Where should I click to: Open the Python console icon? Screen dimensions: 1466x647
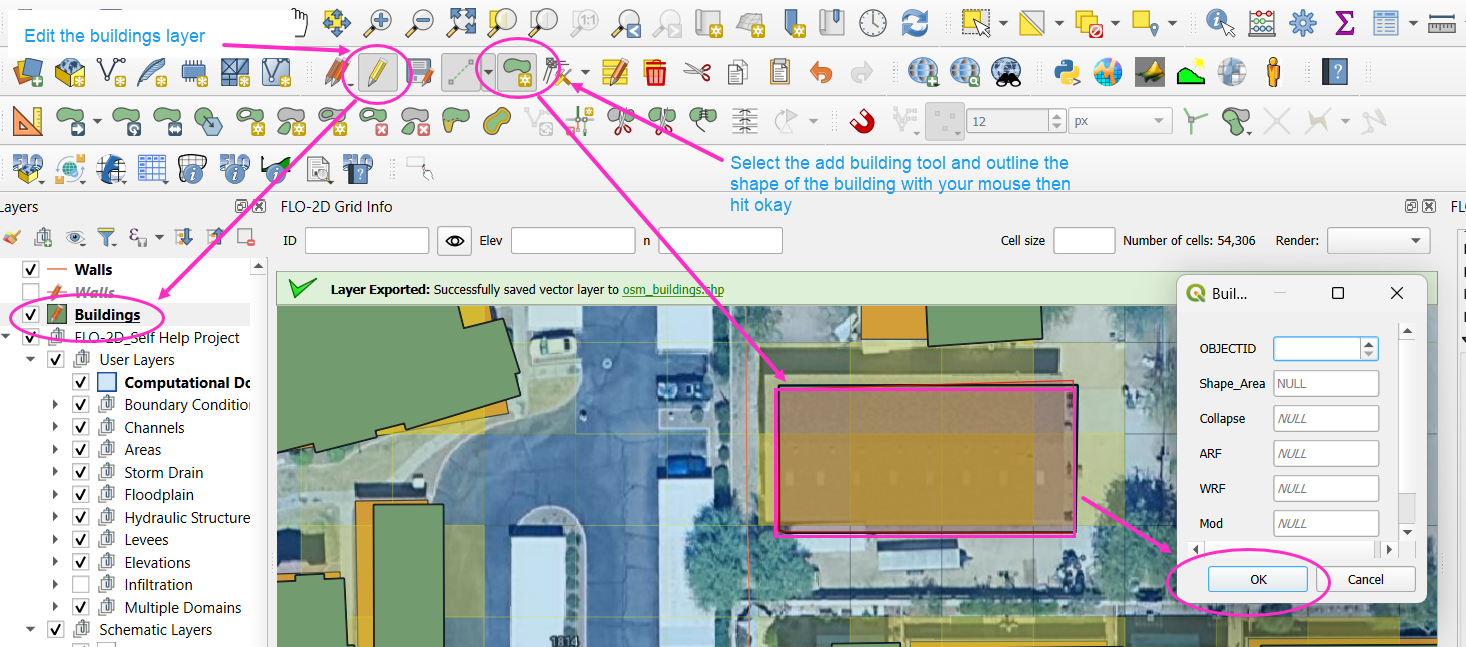pos(1066,72)
